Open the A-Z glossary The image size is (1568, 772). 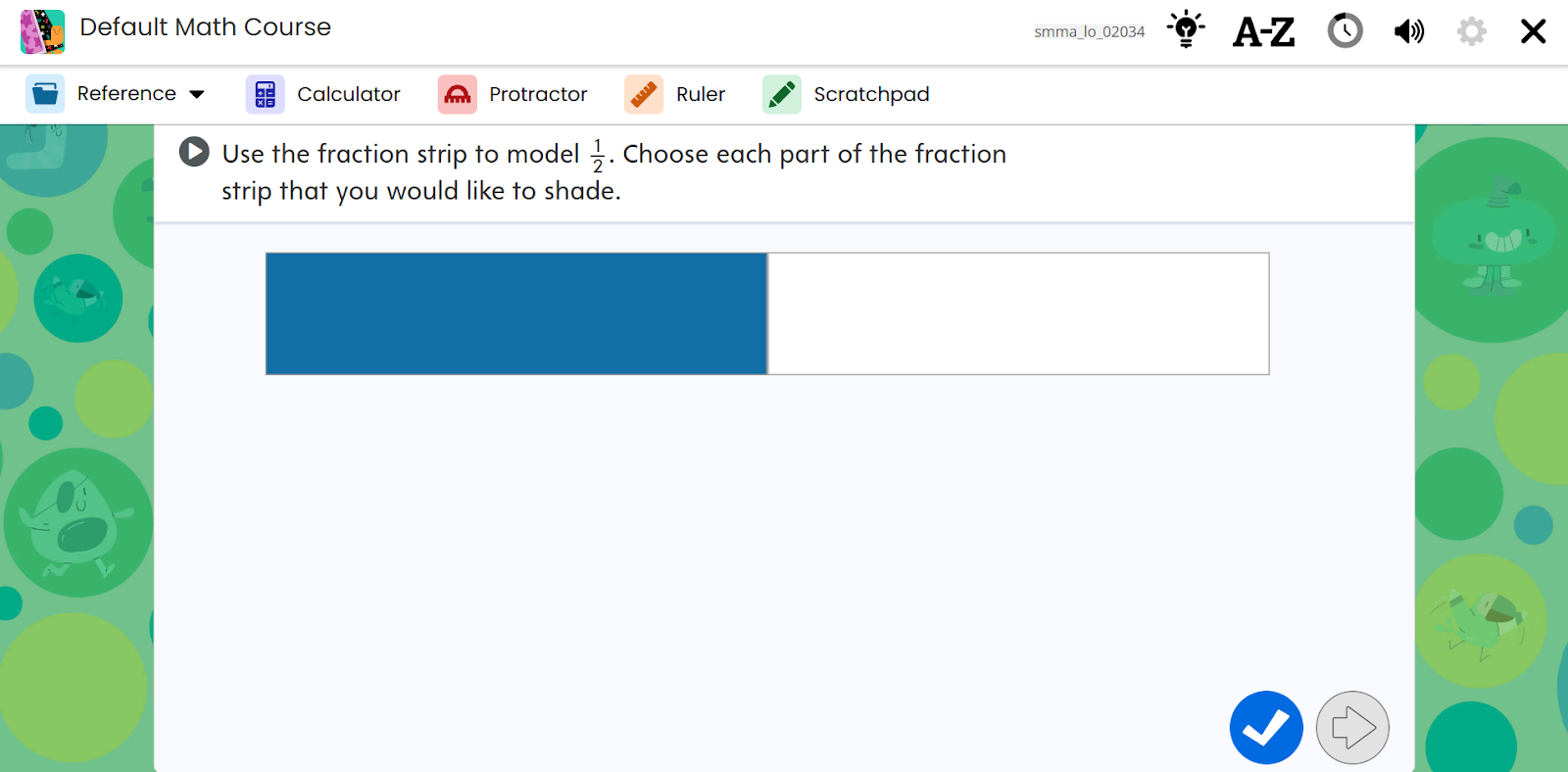click(x=1263, y=32)
